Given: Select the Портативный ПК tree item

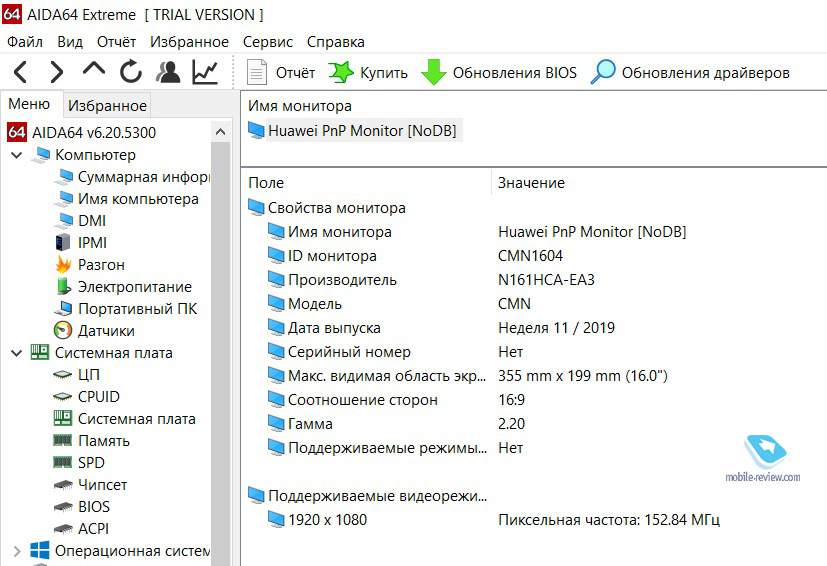Looking at the screenshot, I should (126, 309).
